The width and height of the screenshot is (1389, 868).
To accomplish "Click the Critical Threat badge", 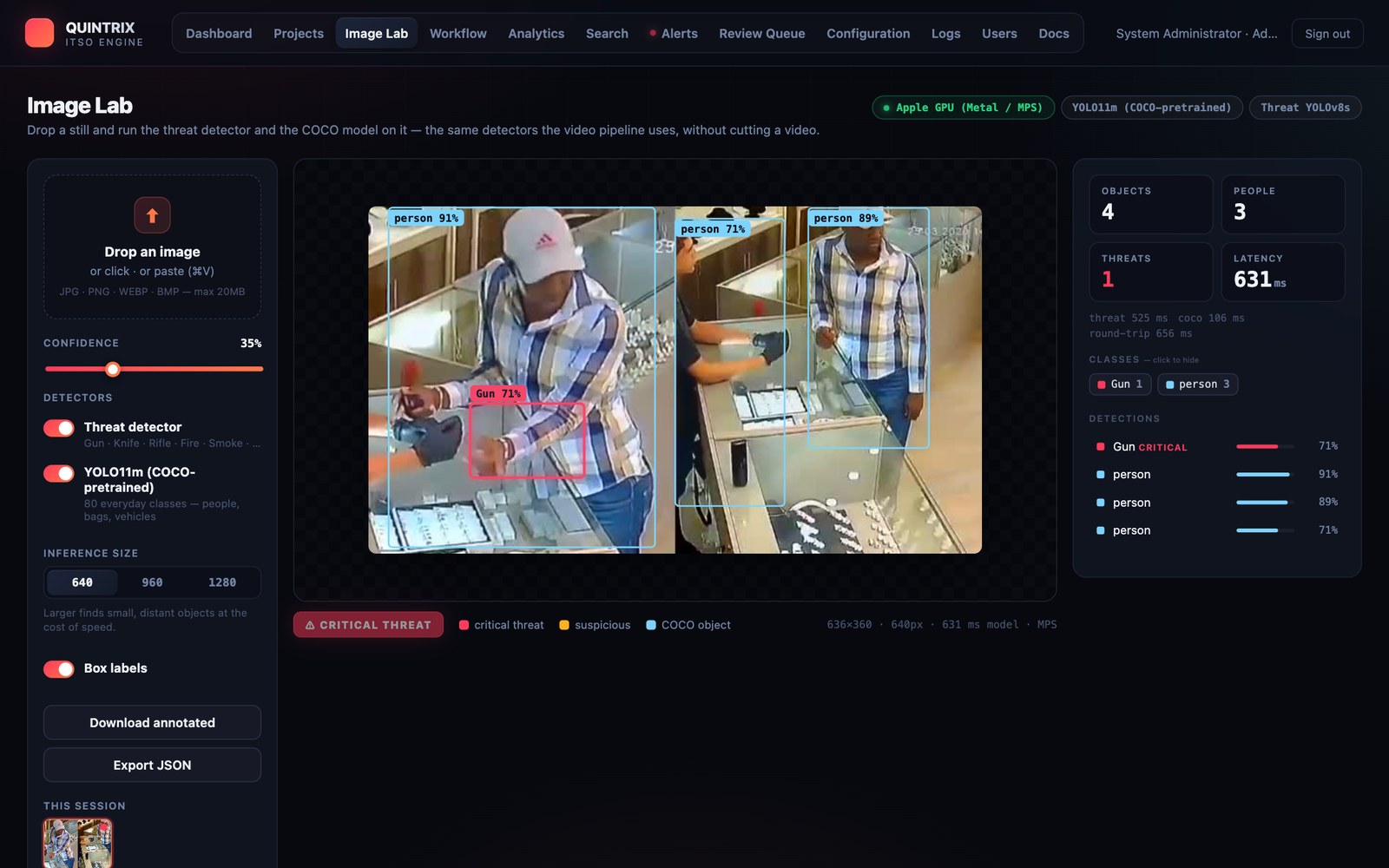I will pos(368,625).
